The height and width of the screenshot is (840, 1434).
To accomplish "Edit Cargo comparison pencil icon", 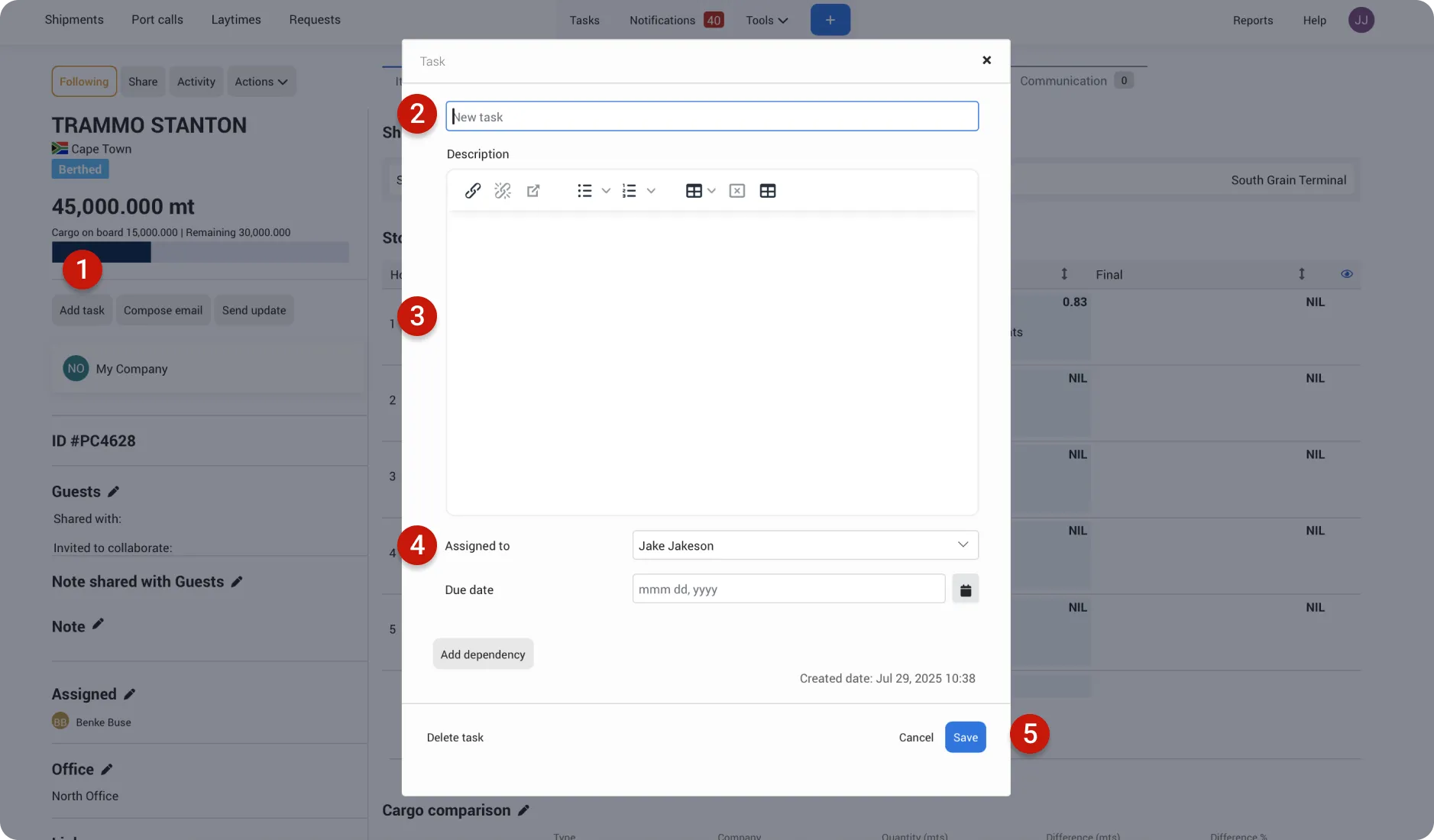I will click(x=523, y=811).
